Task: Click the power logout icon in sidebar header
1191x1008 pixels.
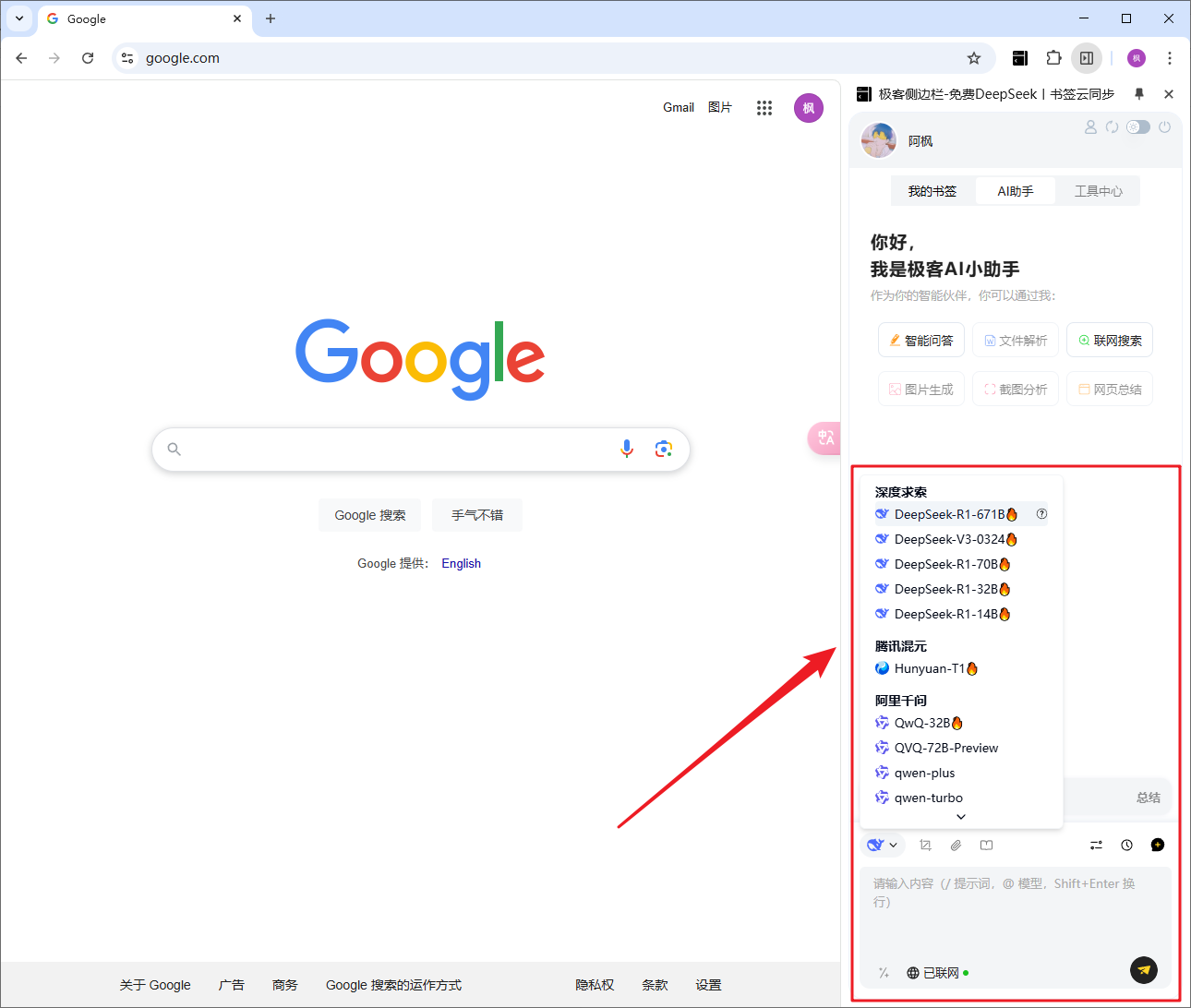Action: click(1164, 127)
